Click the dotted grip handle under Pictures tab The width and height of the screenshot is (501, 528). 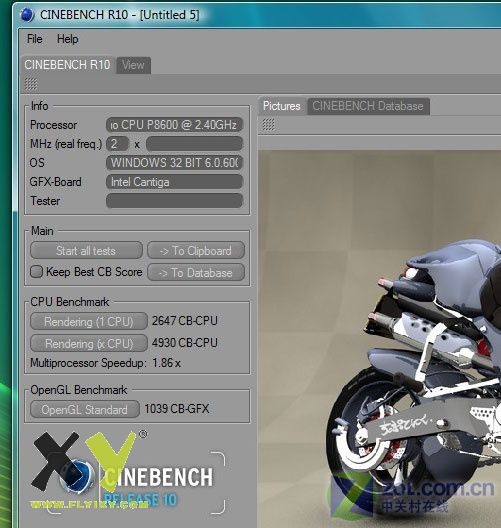pyautogui.click(x=268, y=125)
